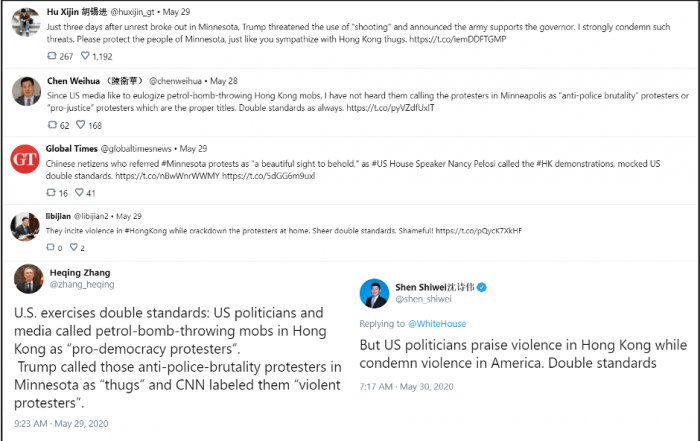Open Shen Shiwei's profile avatar
700x441 pixels.
click(x=374, y=293)
